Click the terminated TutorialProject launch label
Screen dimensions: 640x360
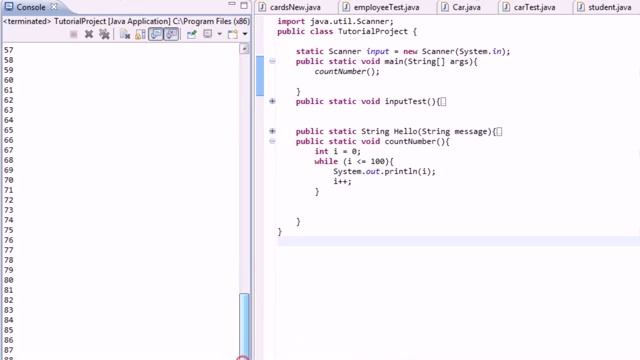(x=126, y=21)
